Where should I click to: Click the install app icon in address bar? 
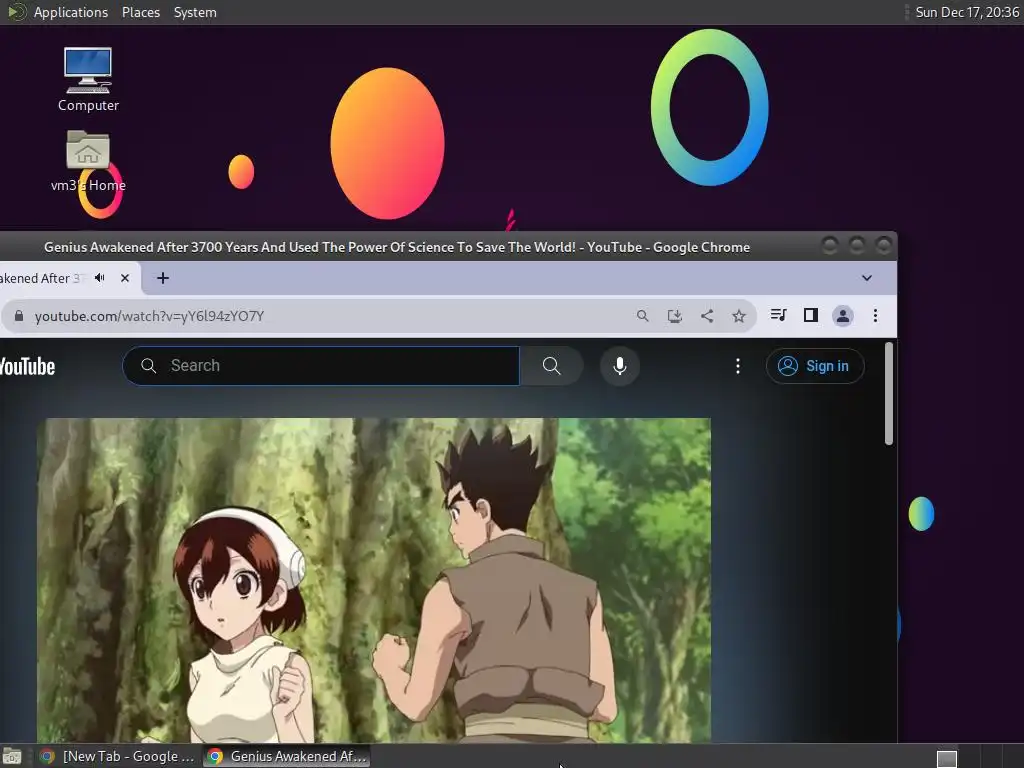pyautogui.click(x=675, y=316)
